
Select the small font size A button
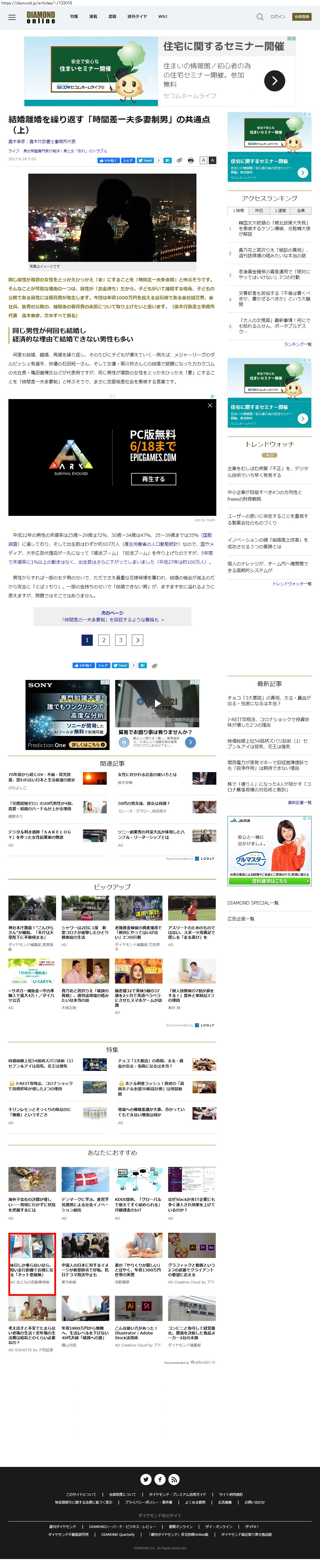coord(204,161)
